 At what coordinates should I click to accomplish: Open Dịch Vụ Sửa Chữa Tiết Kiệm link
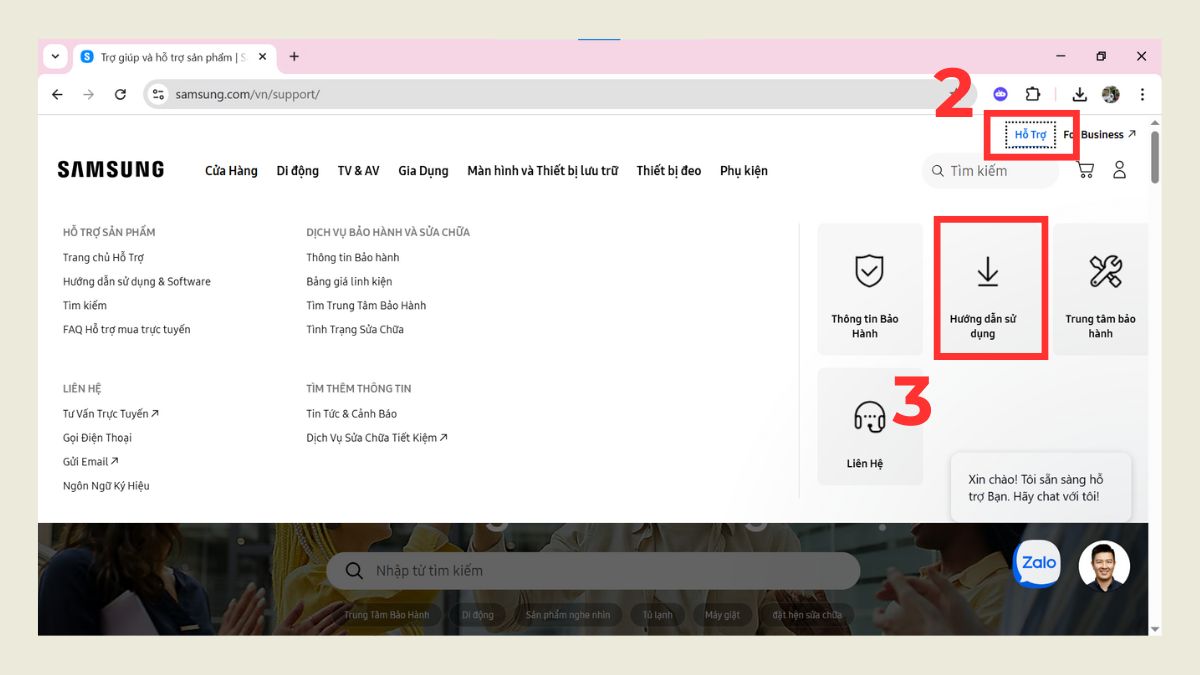[377, 438]
